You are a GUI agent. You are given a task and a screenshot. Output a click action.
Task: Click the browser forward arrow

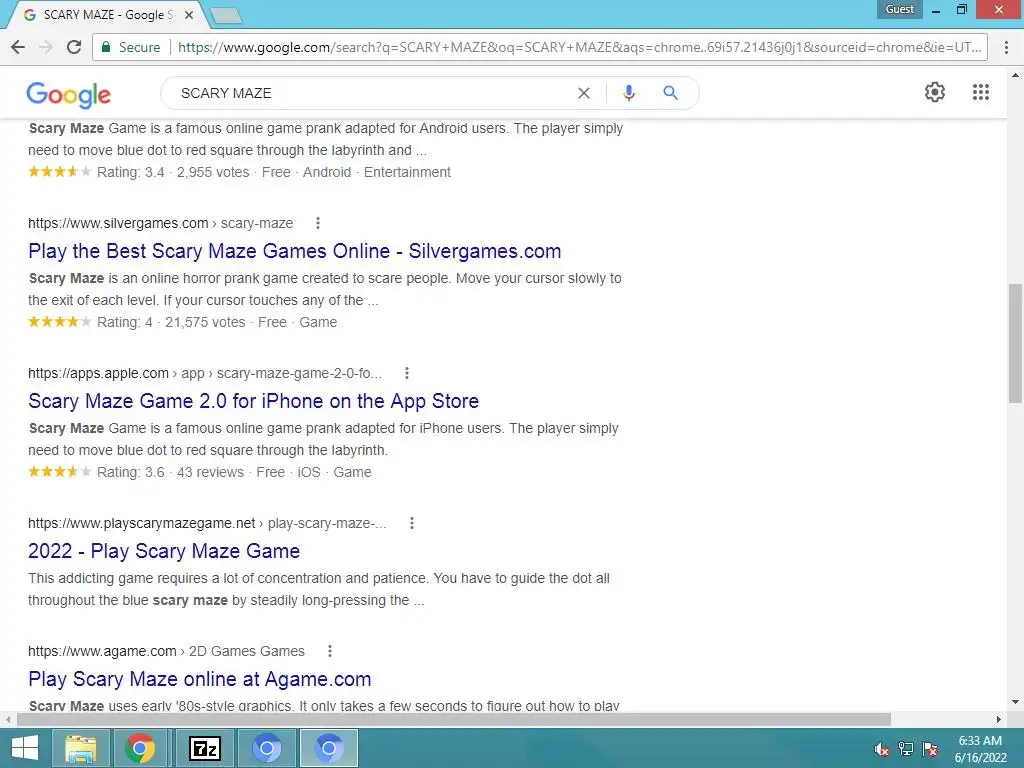(46, 47)
